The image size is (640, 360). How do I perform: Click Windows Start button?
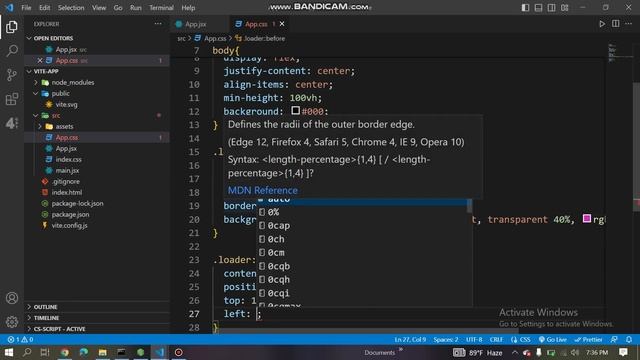pos(9,352)
